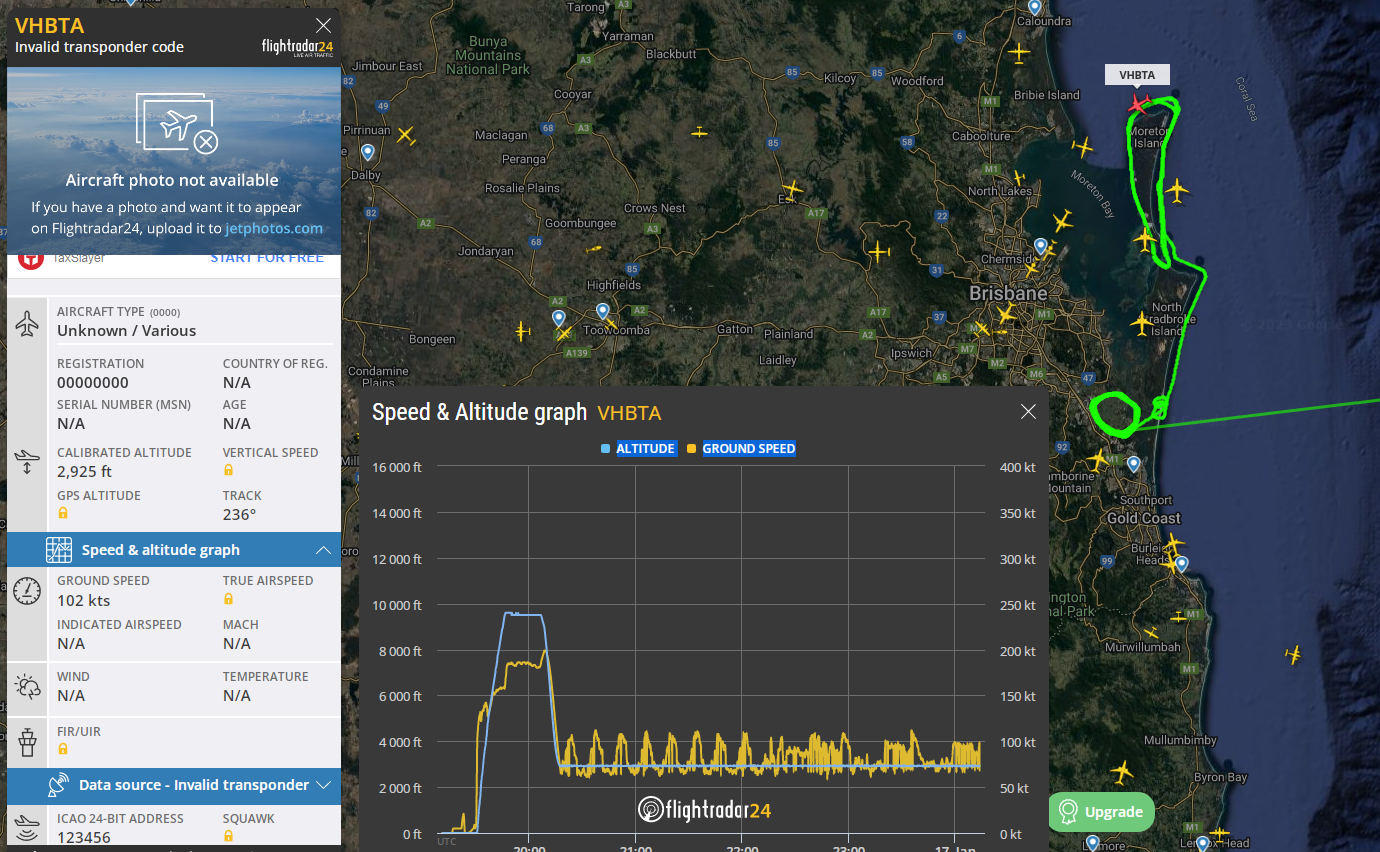1380x852 pixels.
Task: Select the aircraft icon near Esk
Action: pyautogui.click(x=793, y=188)
